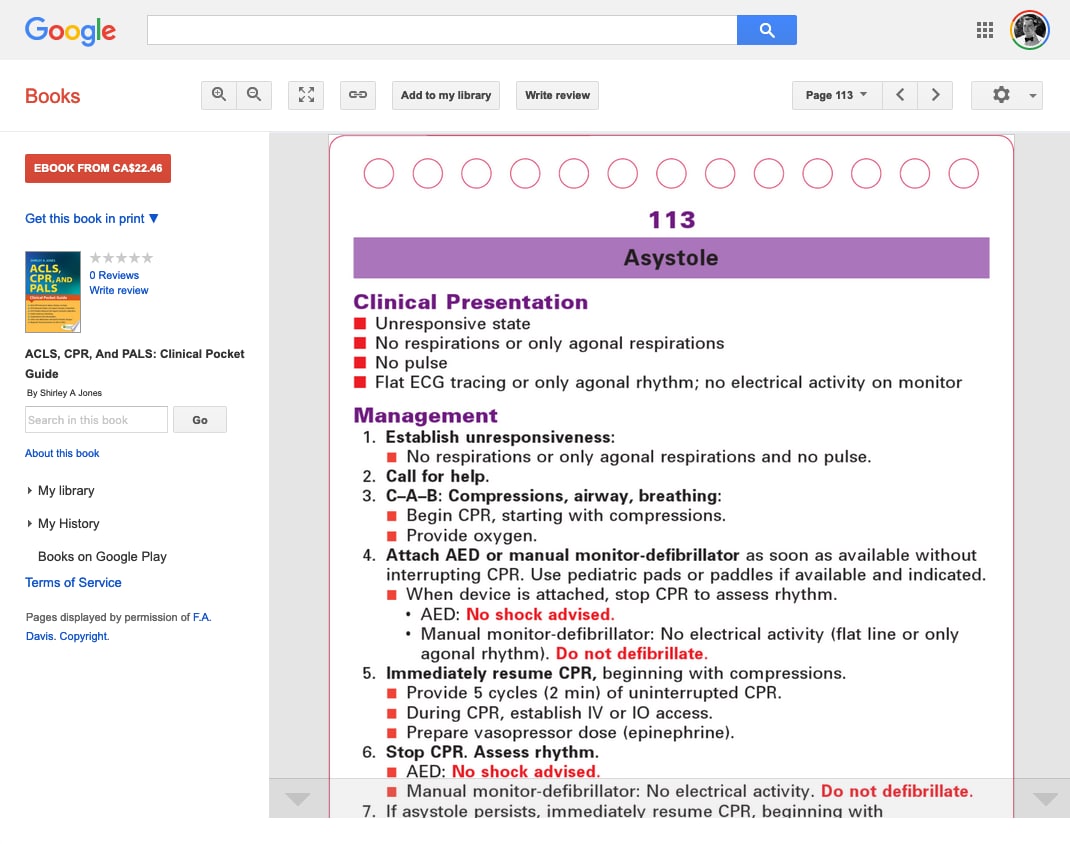Expand the settings dropdown arrow
This screenshot has width=1070, height=844.
[1032, 96]
